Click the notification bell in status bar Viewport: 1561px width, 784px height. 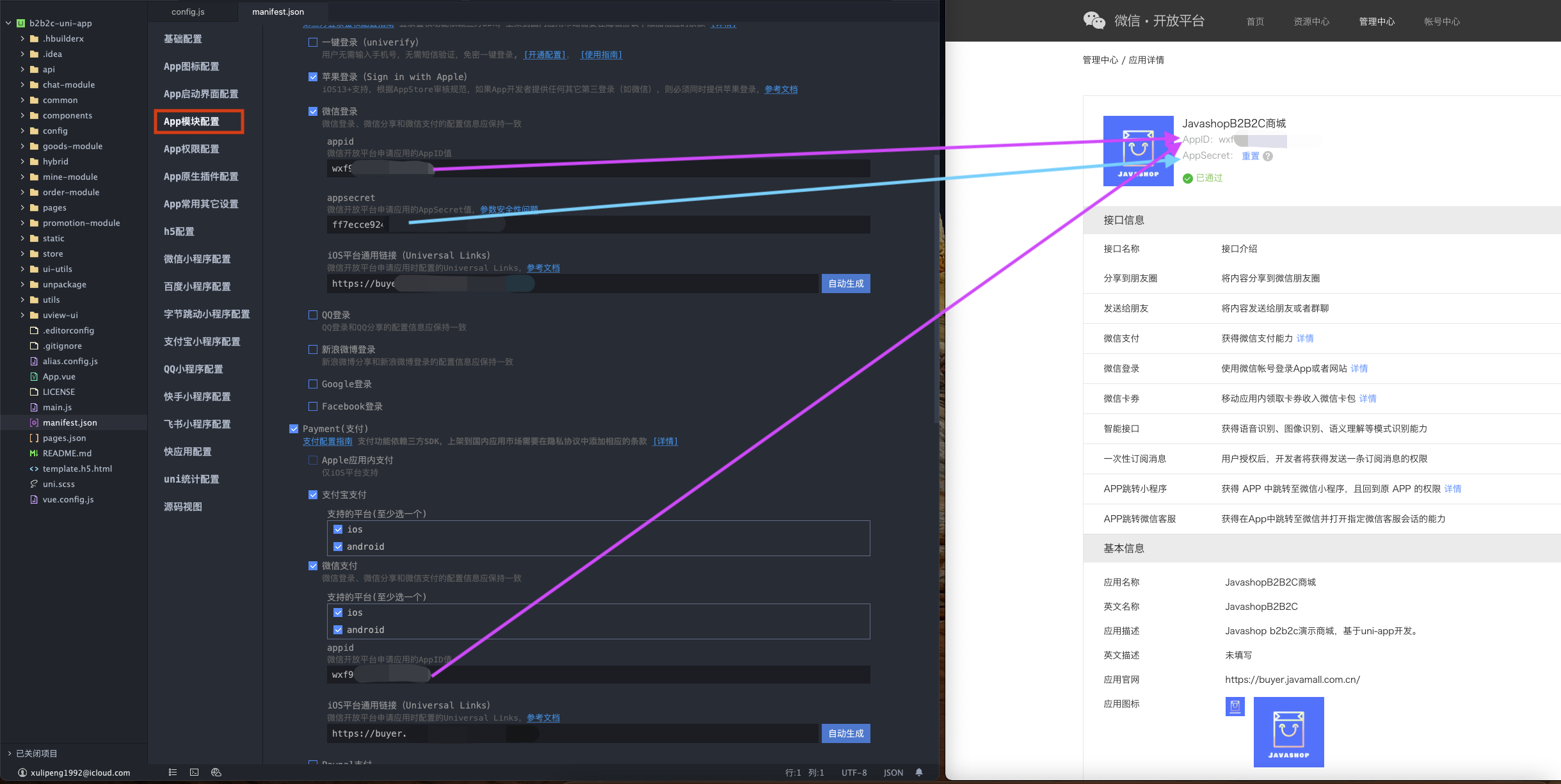(919, 772)
